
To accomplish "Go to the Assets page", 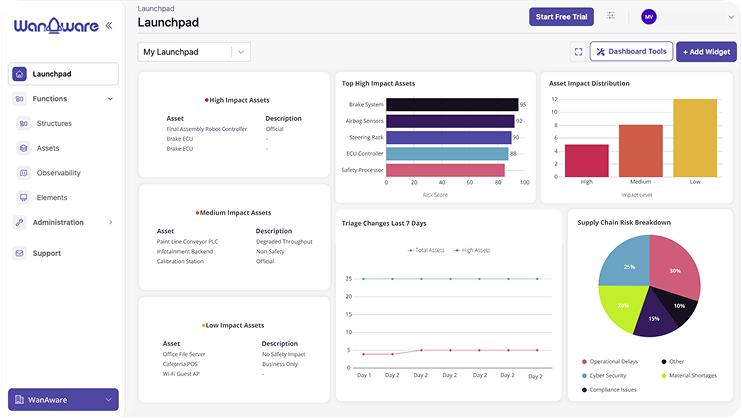I will pos(48,148).
